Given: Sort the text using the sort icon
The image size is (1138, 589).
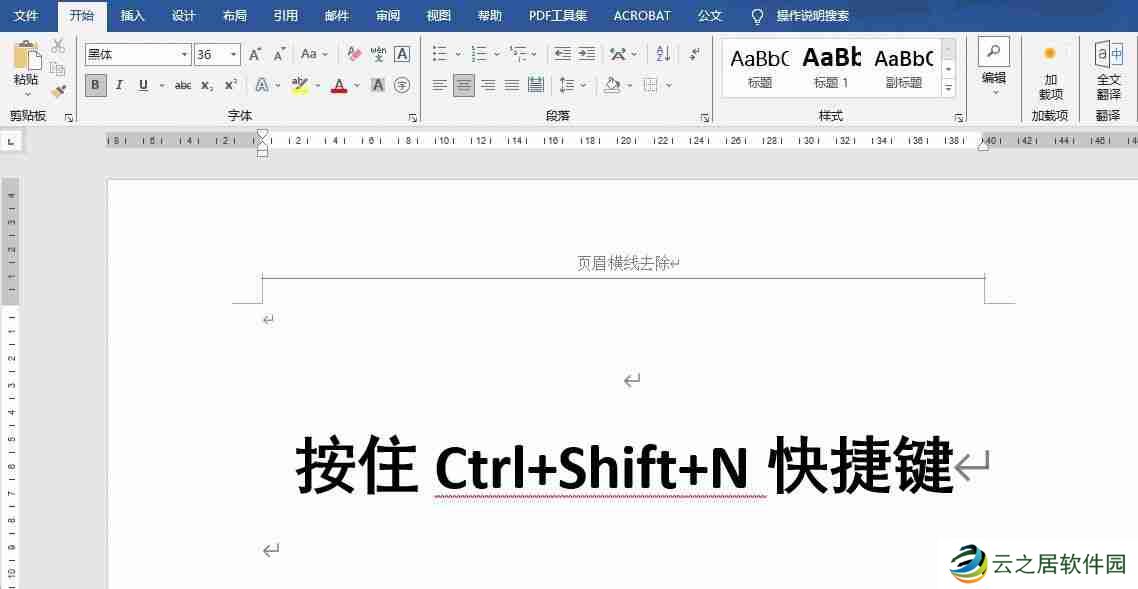Looking at the screenshot, I should [x=662, y=53].
